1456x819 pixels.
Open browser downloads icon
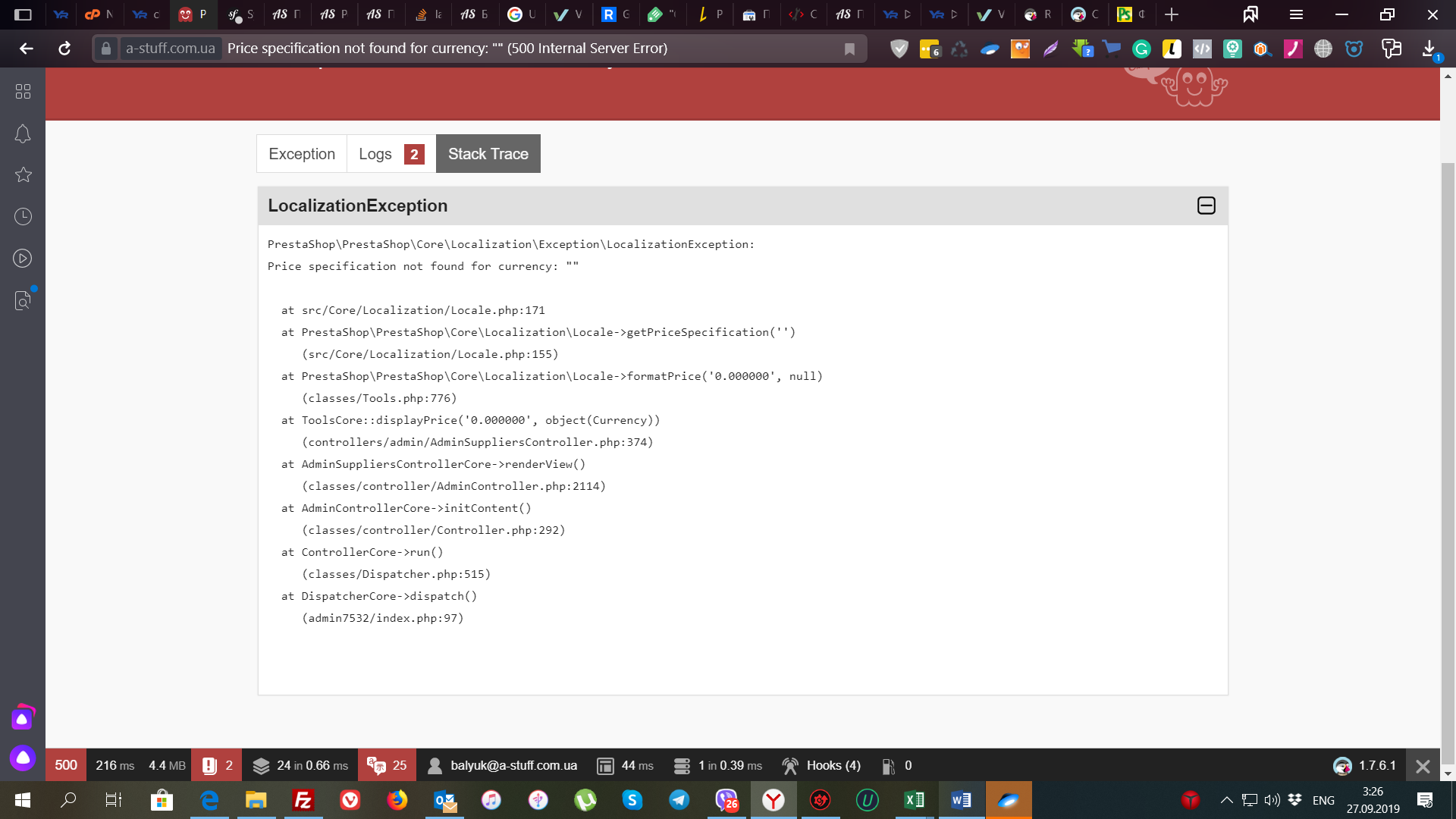click(1429, 49)
